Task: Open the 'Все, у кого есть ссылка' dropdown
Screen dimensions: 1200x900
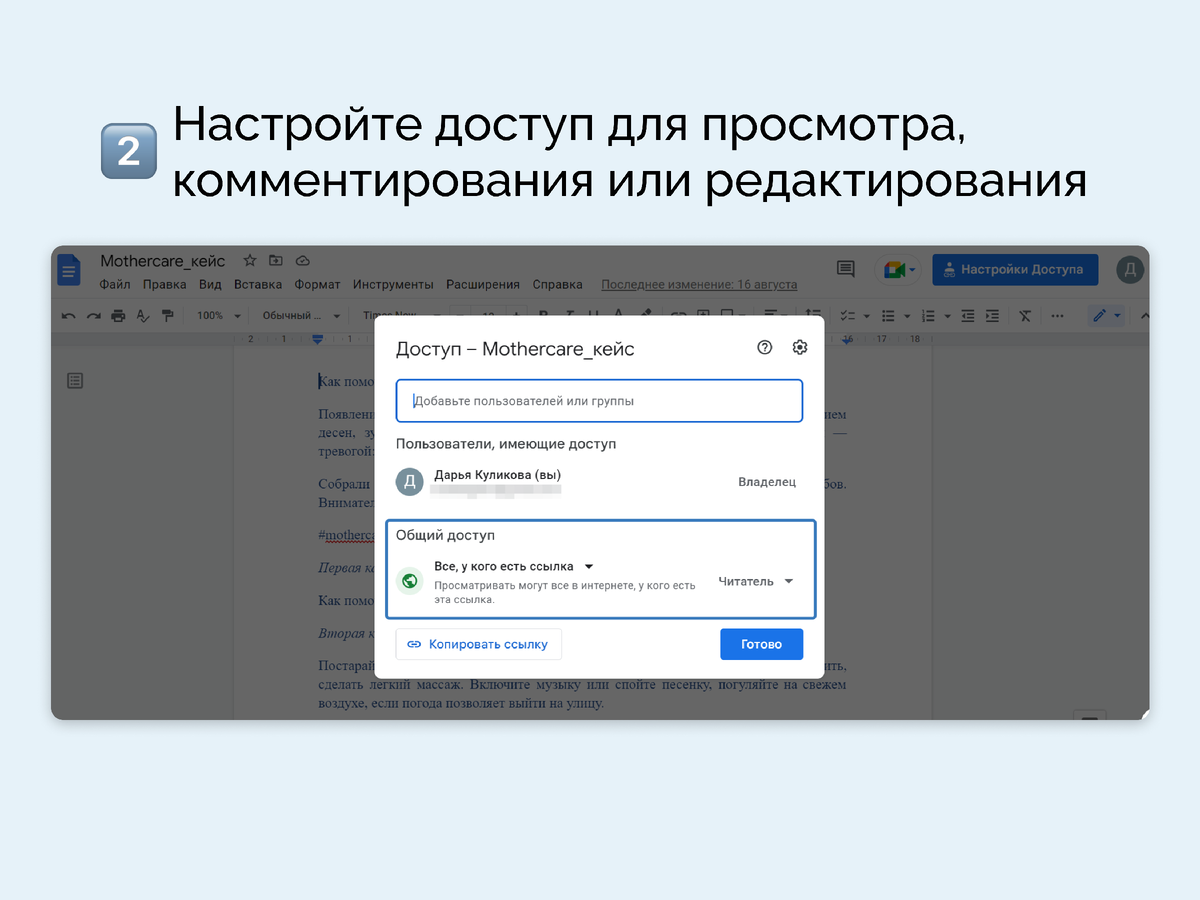Action: (514, 567)
